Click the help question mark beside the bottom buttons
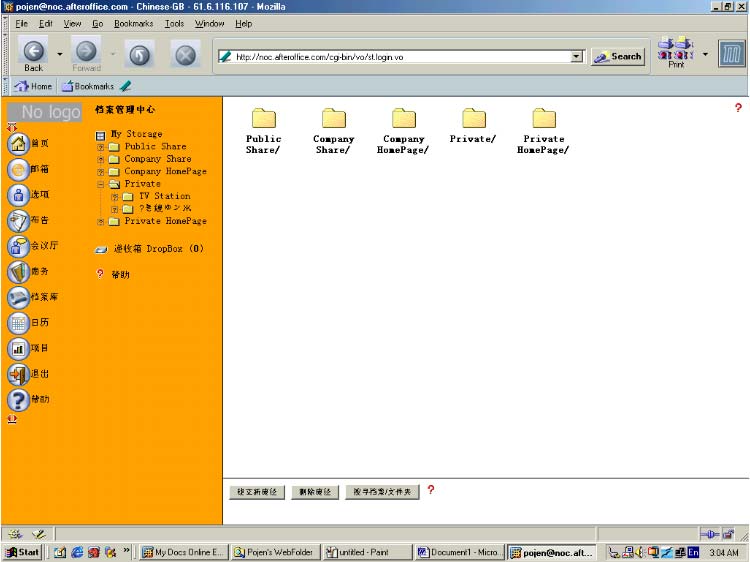The width and height of the screenshot is (750, 562). (431, 489)
